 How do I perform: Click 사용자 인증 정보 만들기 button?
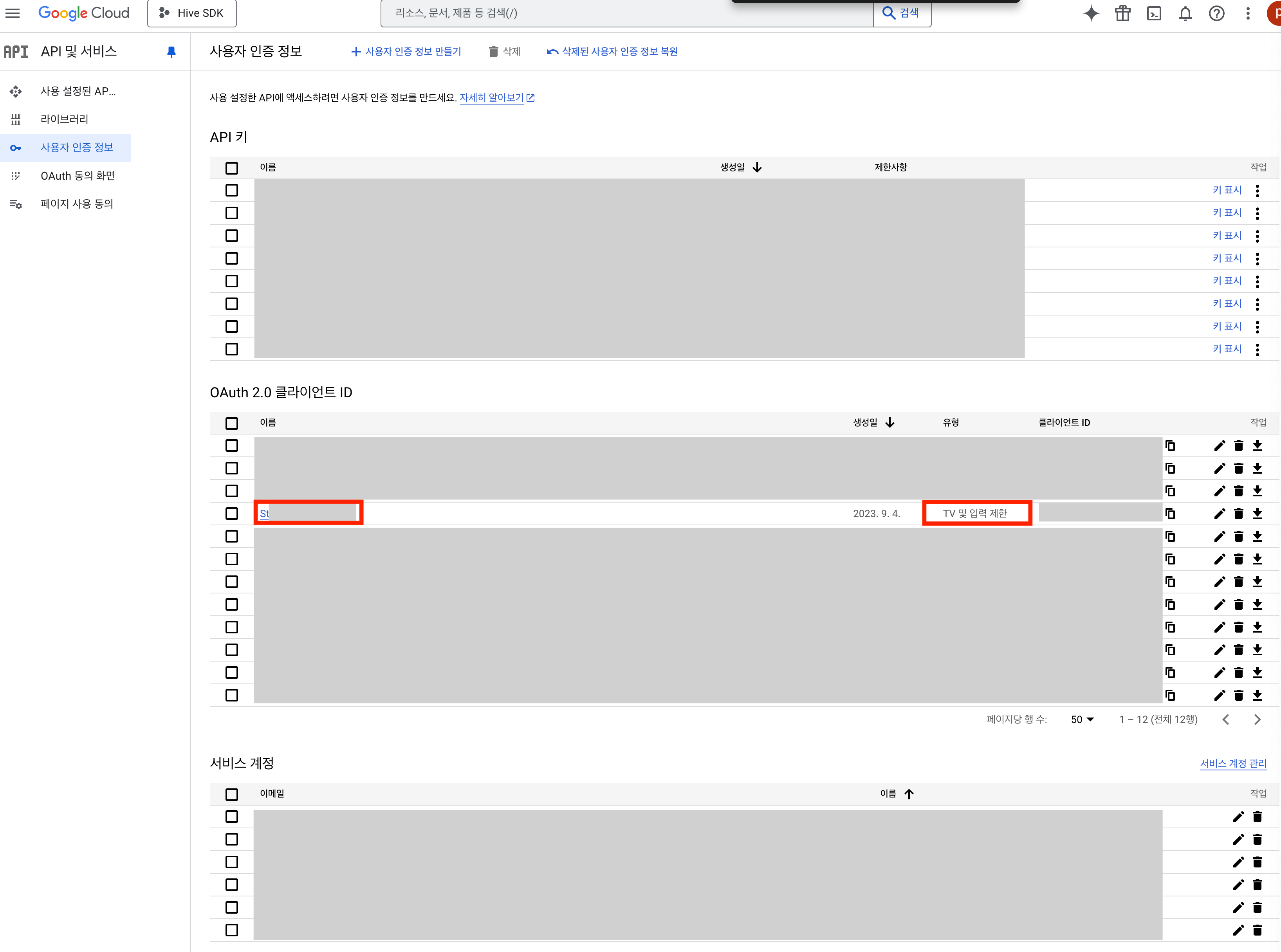click(406, 52)
